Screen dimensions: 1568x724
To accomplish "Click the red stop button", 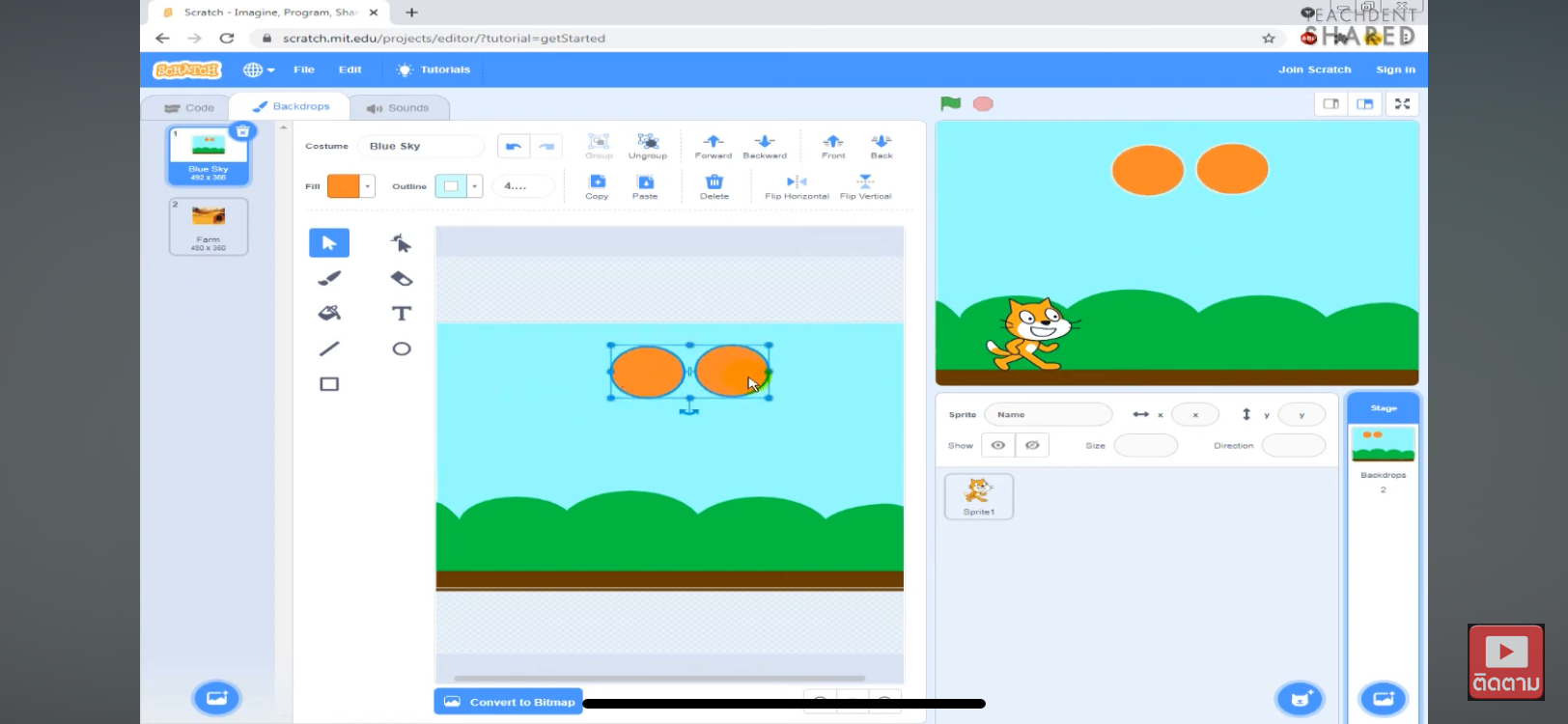I will 983,103.
